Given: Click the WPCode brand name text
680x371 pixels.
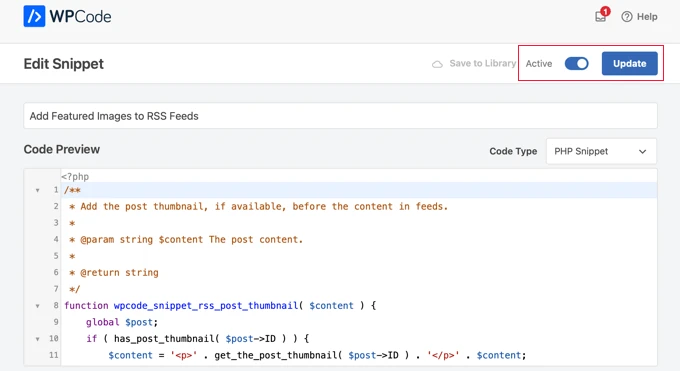Looking at the screenshot, I should coord(80,17).
